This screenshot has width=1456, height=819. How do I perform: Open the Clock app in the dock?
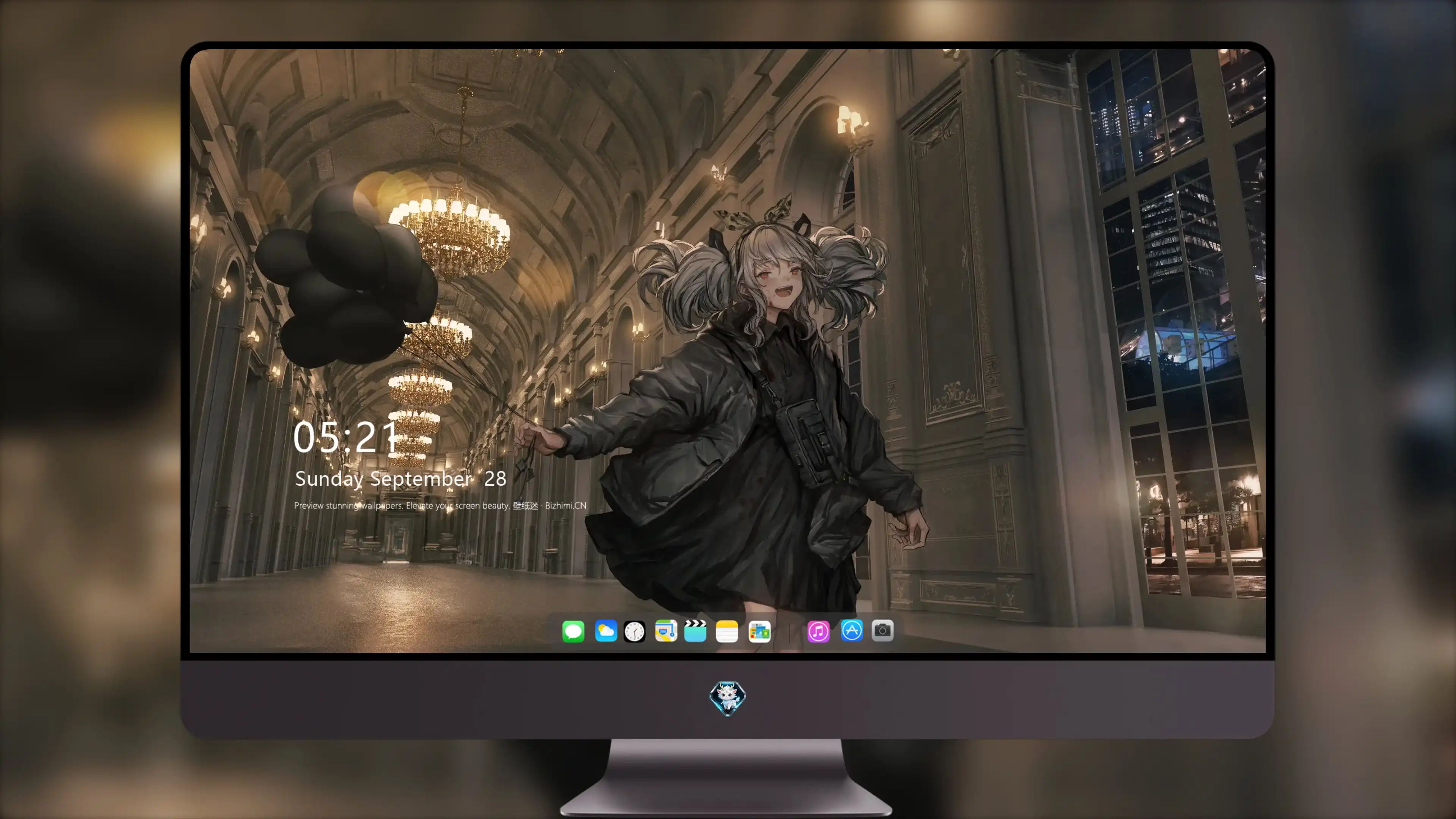click(x=634, y=631)
